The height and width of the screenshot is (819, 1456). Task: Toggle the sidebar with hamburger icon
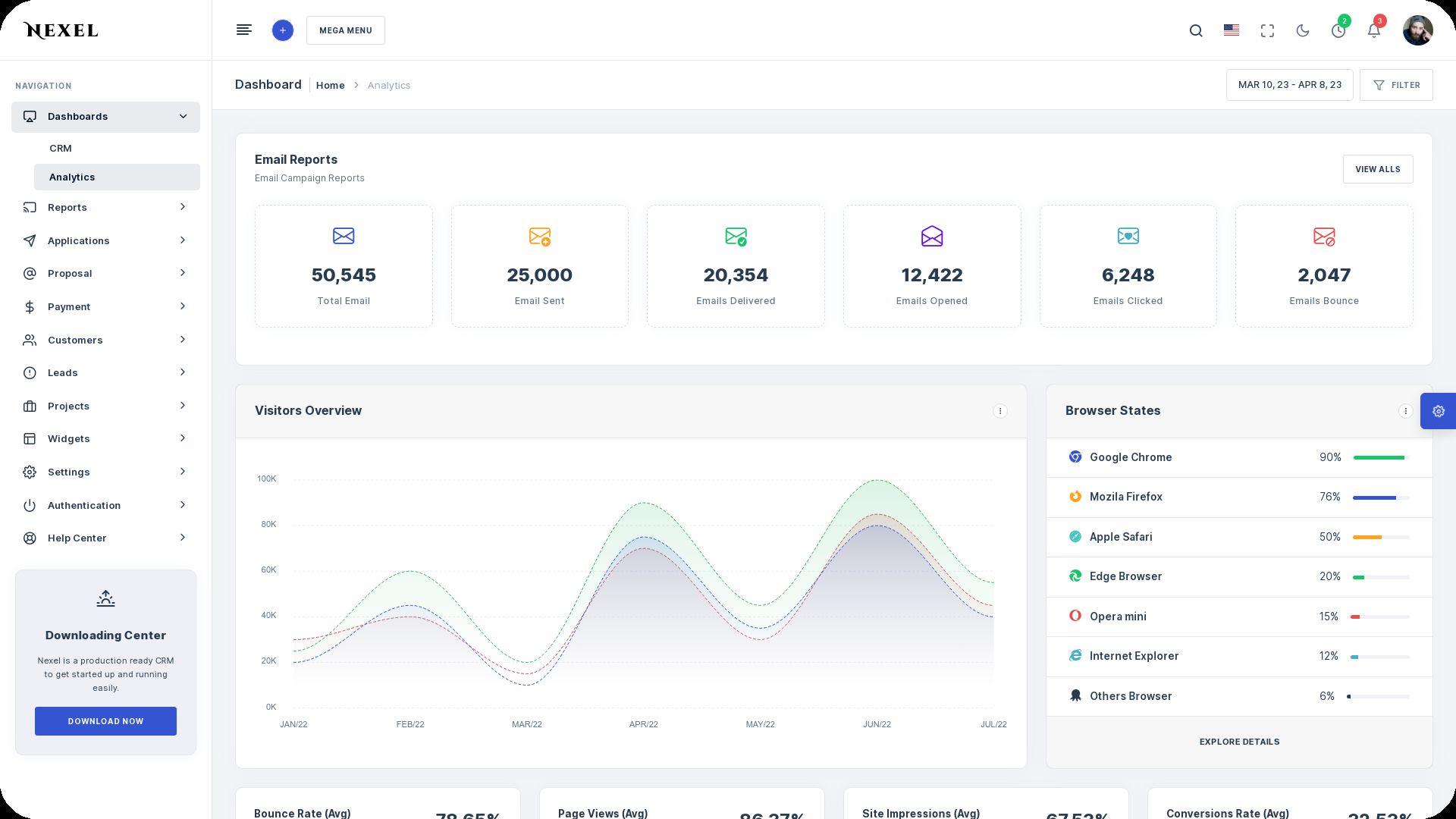coord(243,30)
